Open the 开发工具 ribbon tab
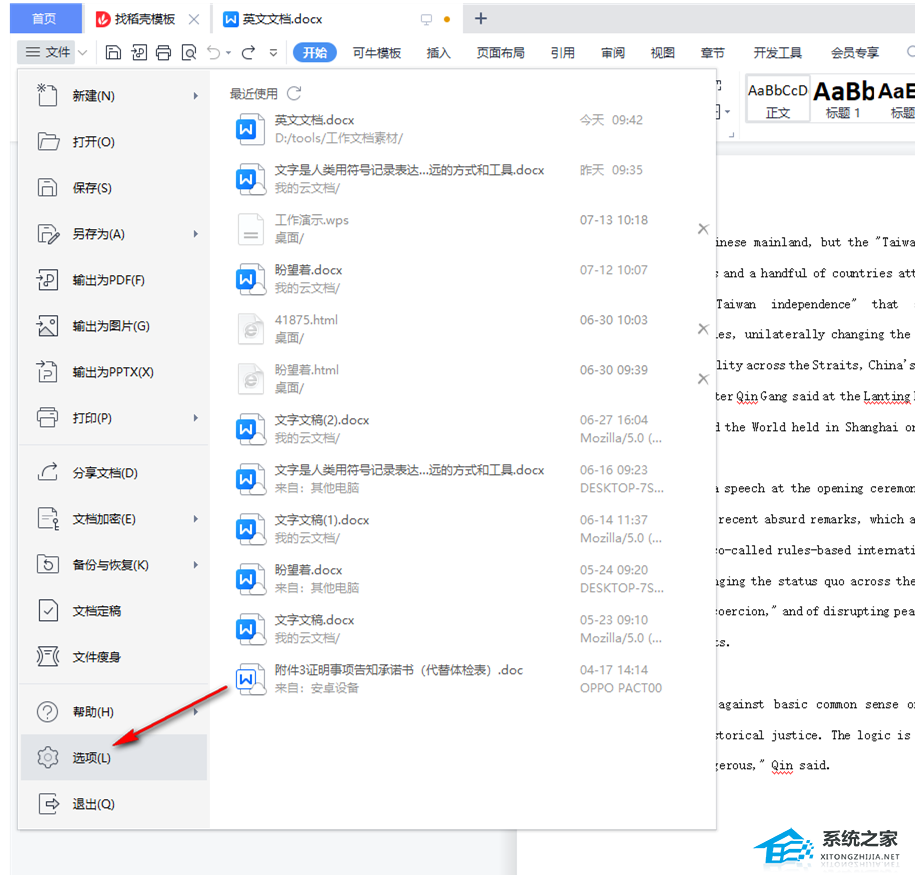The width and height of the screenshot is (915, 875). coord(778,53)
